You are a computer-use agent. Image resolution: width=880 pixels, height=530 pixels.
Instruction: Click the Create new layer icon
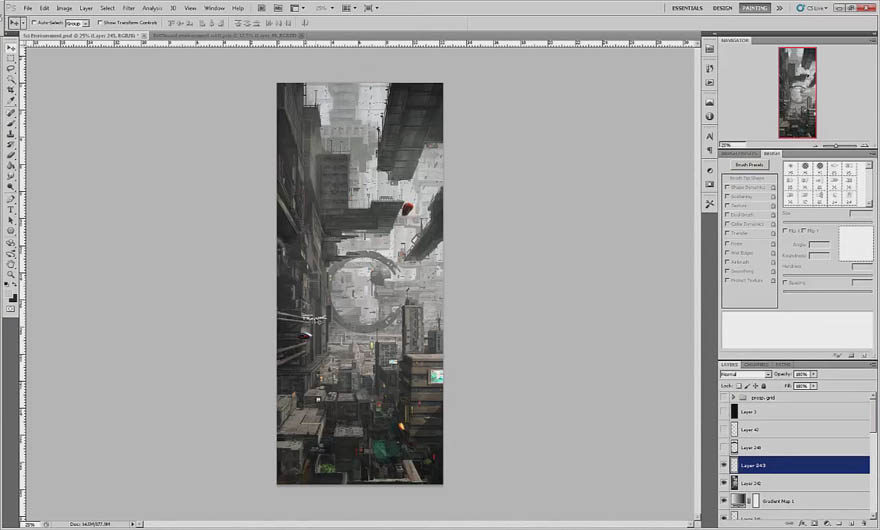[x=851, y=523]
